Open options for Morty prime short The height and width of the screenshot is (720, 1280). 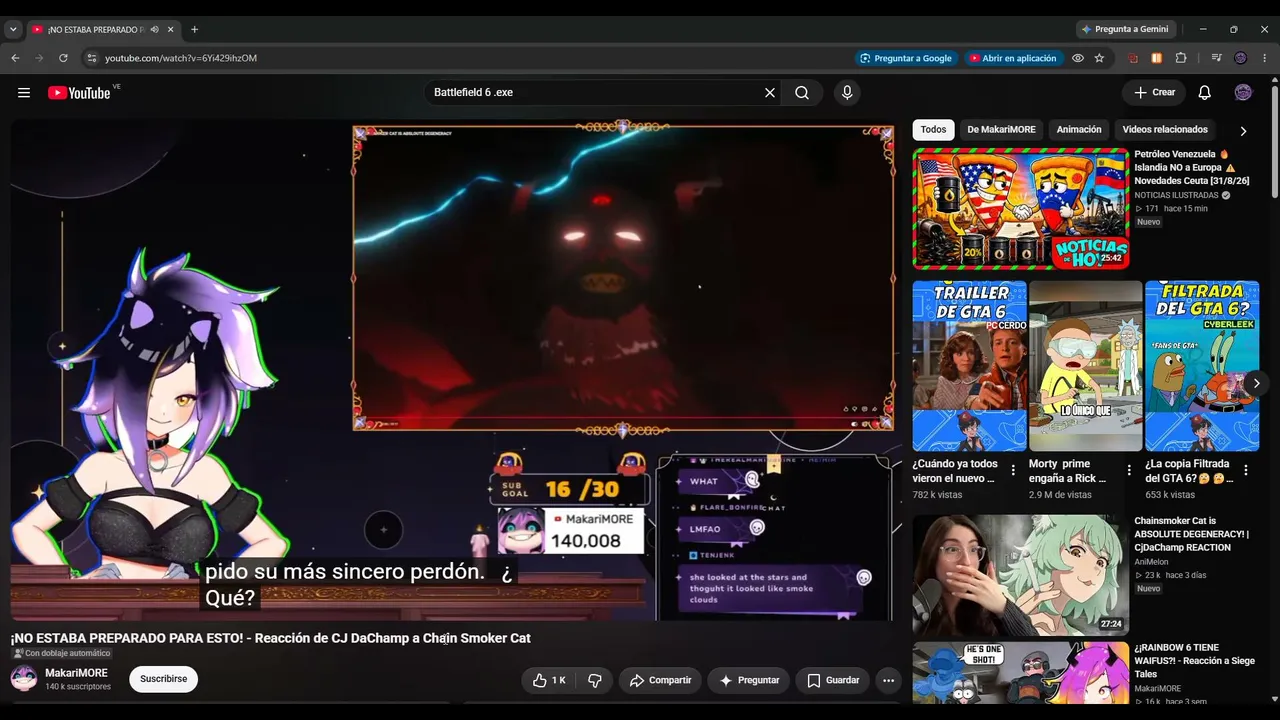(1129, 470)
